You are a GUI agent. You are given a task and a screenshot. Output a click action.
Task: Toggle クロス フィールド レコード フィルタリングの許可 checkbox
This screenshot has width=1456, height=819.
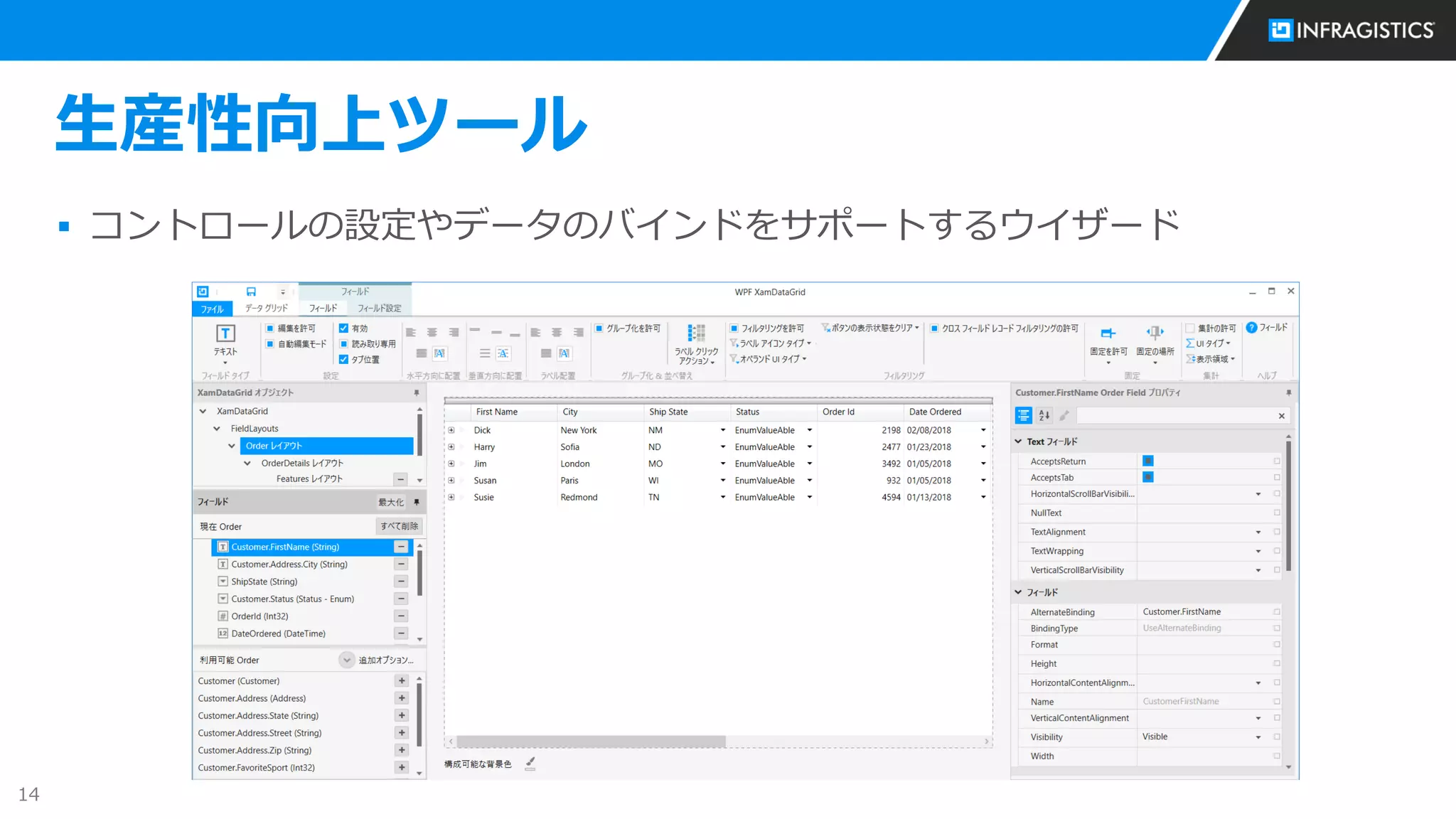(935, 328)
